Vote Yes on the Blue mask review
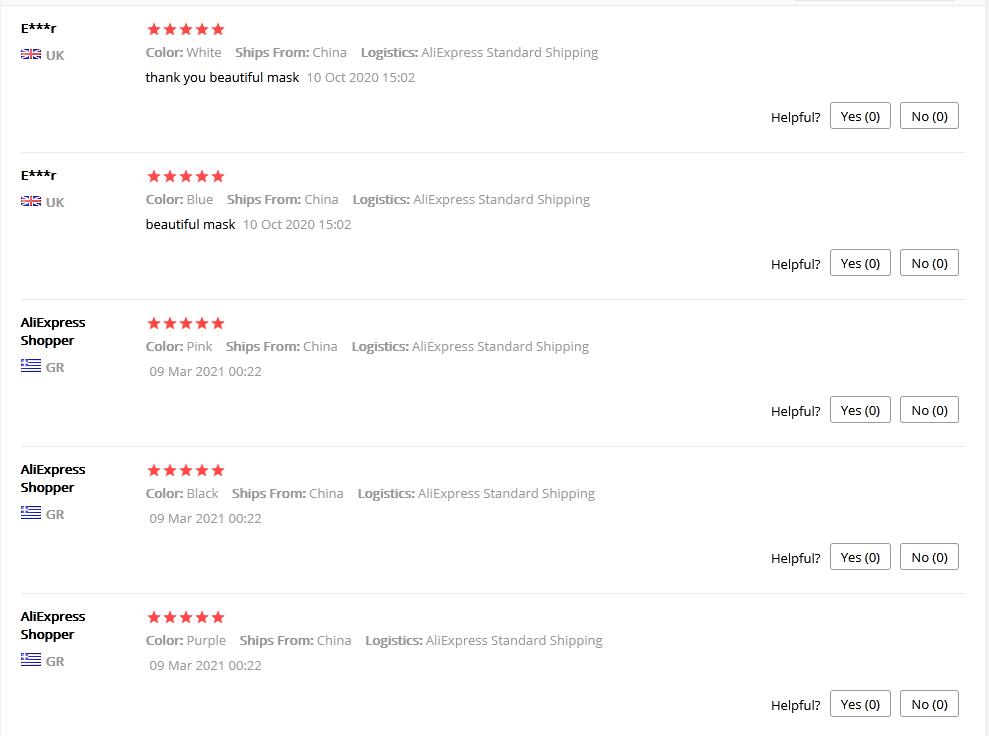This screenshot has width=989, height=736. [860, 264]
